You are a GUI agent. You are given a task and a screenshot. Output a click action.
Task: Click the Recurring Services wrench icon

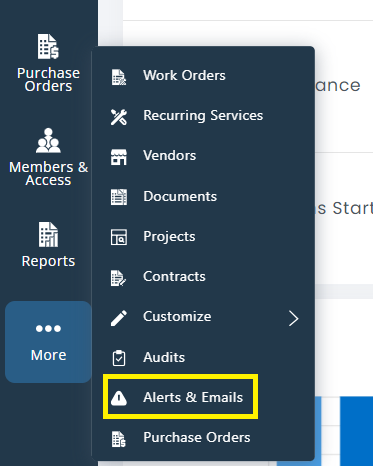point(119,117)
